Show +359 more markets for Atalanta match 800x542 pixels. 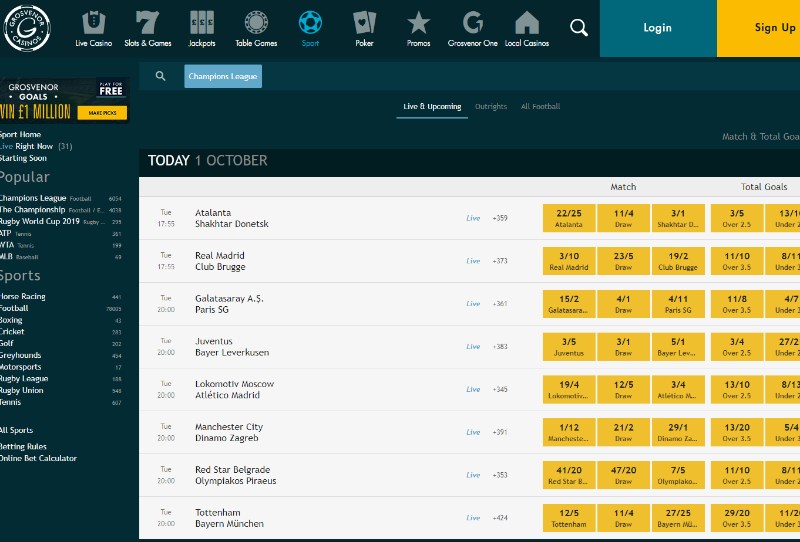pyautogui.click(x=500, y=218)
